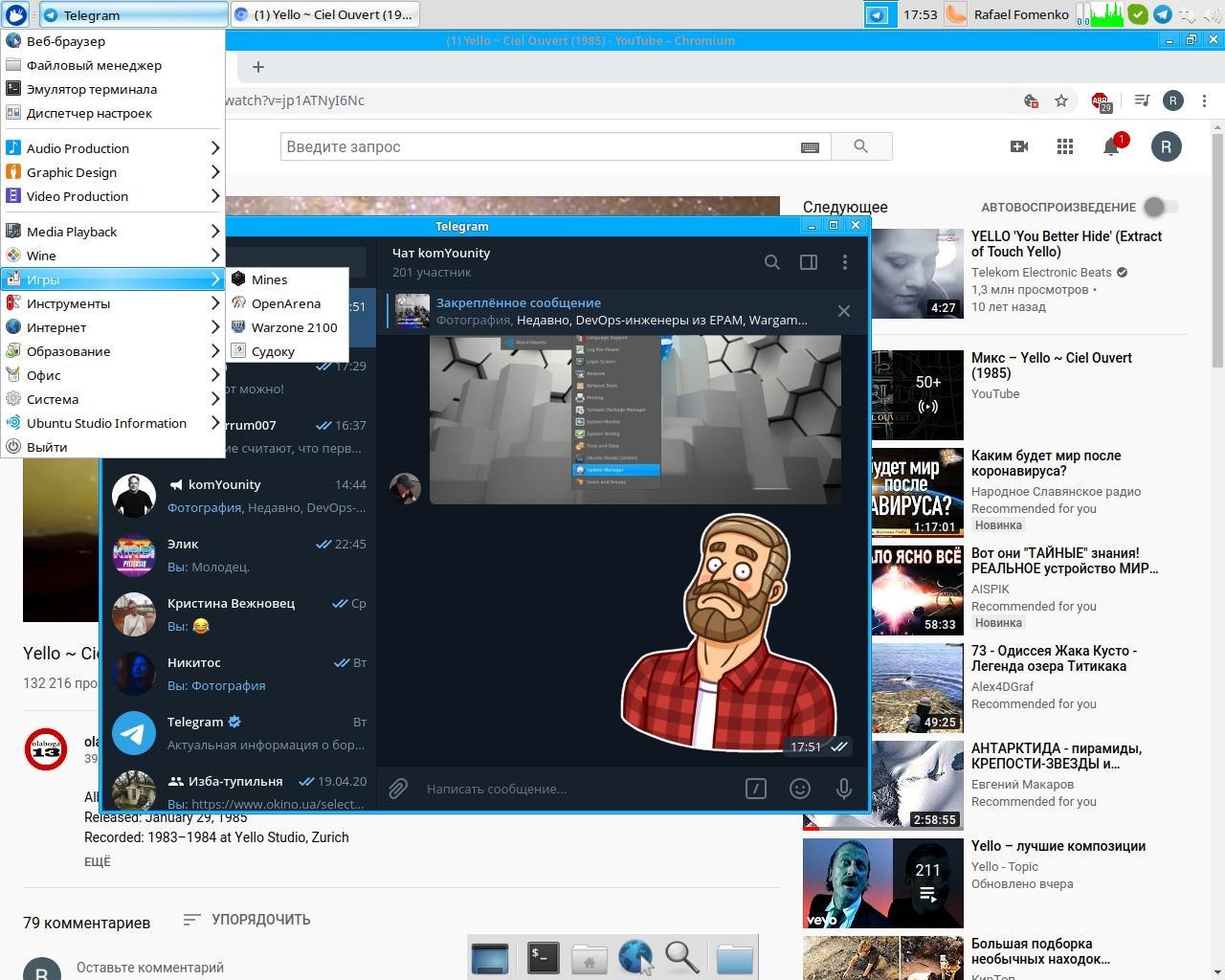The image size is (1225, 980).
Task: Expand the Media Playback submenu
Action: point(113,232)
